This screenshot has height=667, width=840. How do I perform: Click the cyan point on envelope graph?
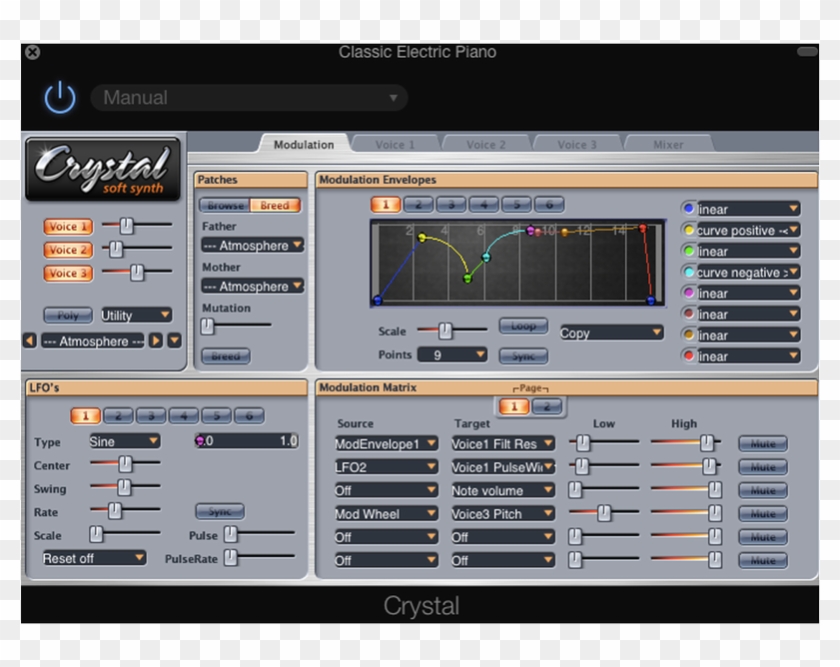486,258
